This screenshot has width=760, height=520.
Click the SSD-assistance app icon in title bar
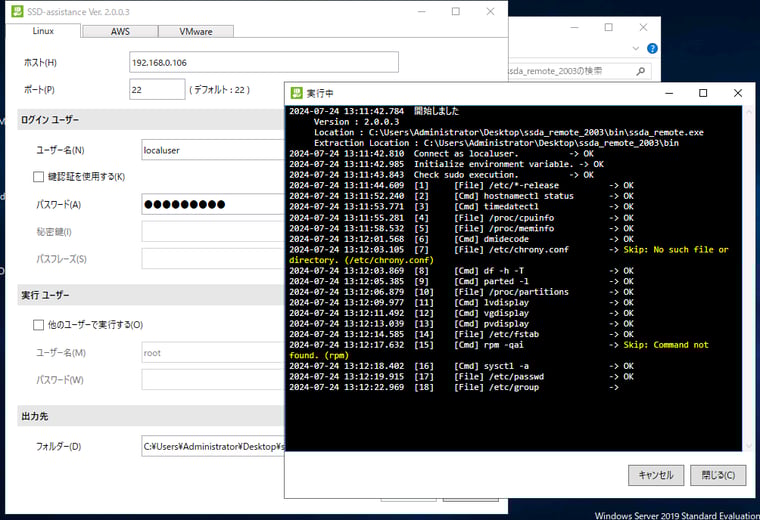(x=17, y=12)
